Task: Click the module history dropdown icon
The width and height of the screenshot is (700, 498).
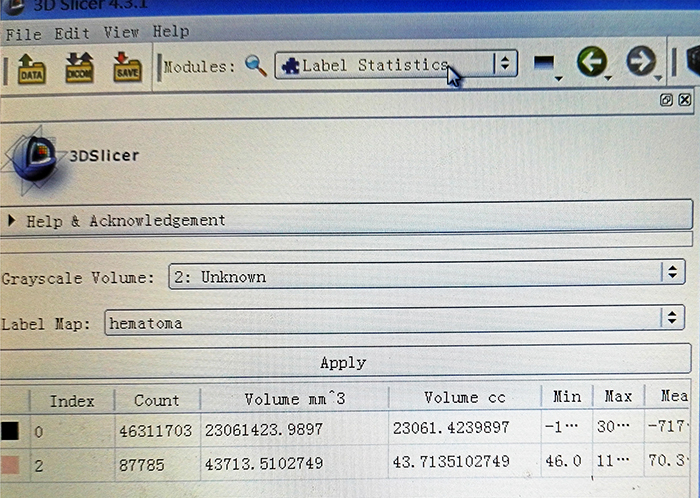Action: pos(548,66)
